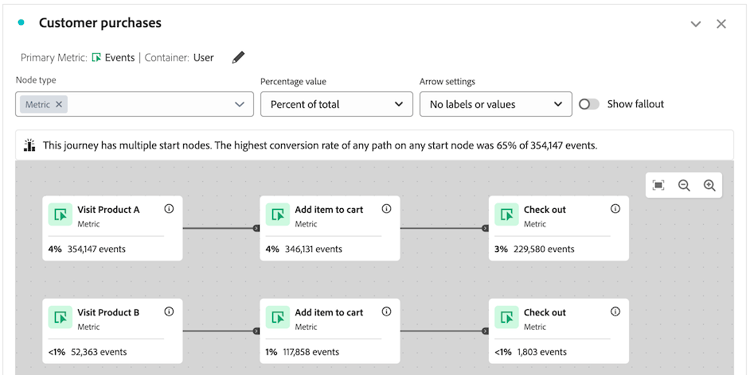
Task: Click the Events icon beside Primary Metric
Action: [96, 58]
